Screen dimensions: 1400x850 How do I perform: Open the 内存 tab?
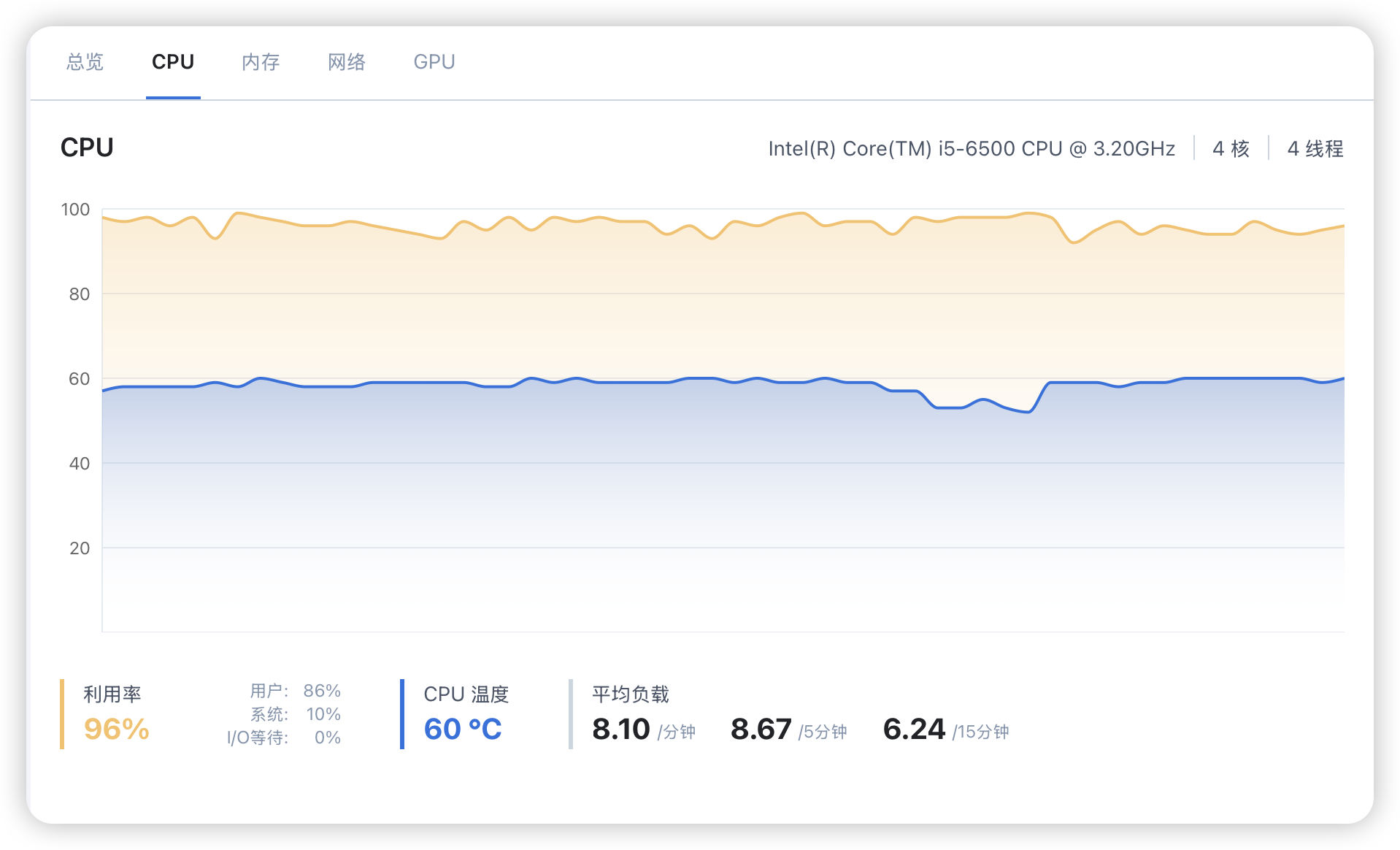click(261, 62)
